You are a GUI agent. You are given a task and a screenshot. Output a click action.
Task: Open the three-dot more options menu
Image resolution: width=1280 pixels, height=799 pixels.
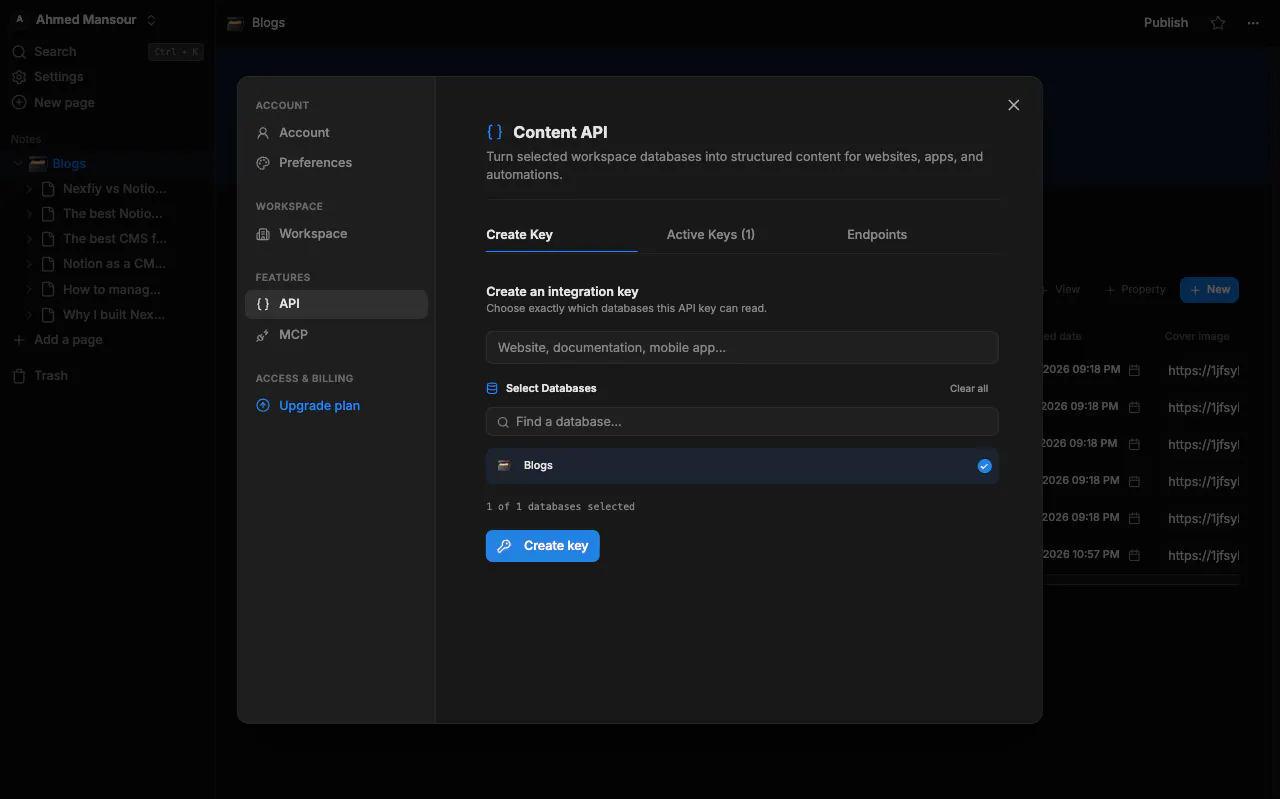pos(1253,23)
